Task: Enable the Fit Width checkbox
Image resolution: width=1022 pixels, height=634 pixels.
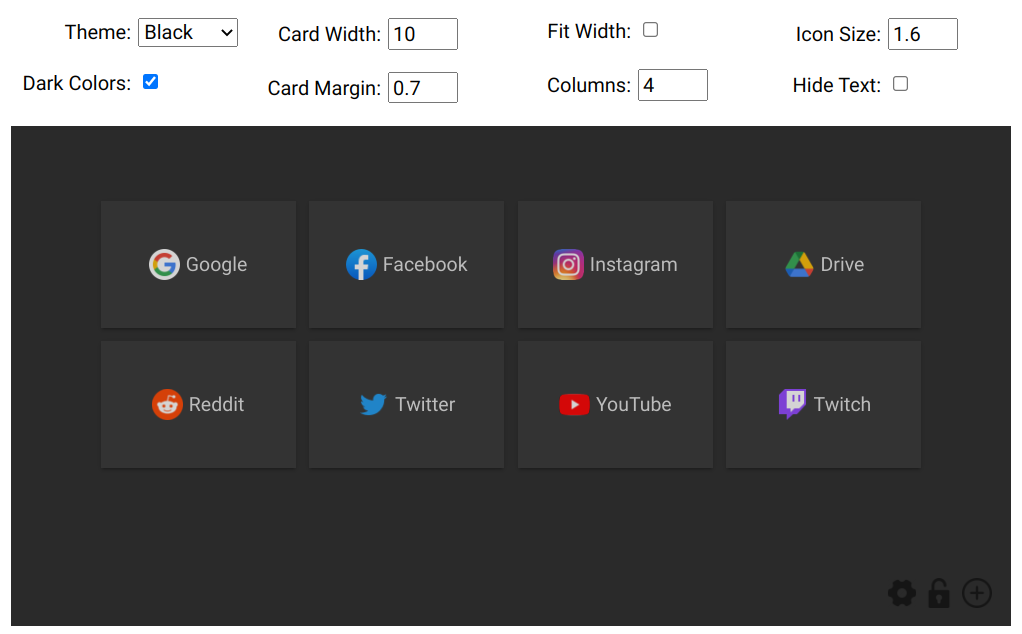Action: pyautogui.click(x=650, y=30)
